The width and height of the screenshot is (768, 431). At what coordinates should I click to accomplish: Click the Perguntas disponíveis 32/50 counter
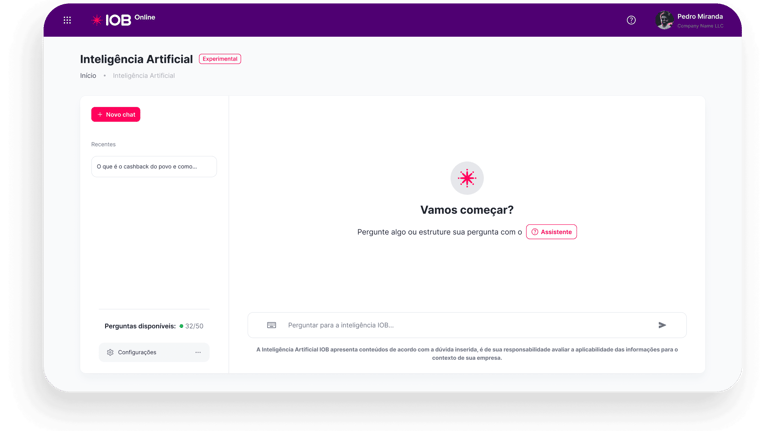154,326
